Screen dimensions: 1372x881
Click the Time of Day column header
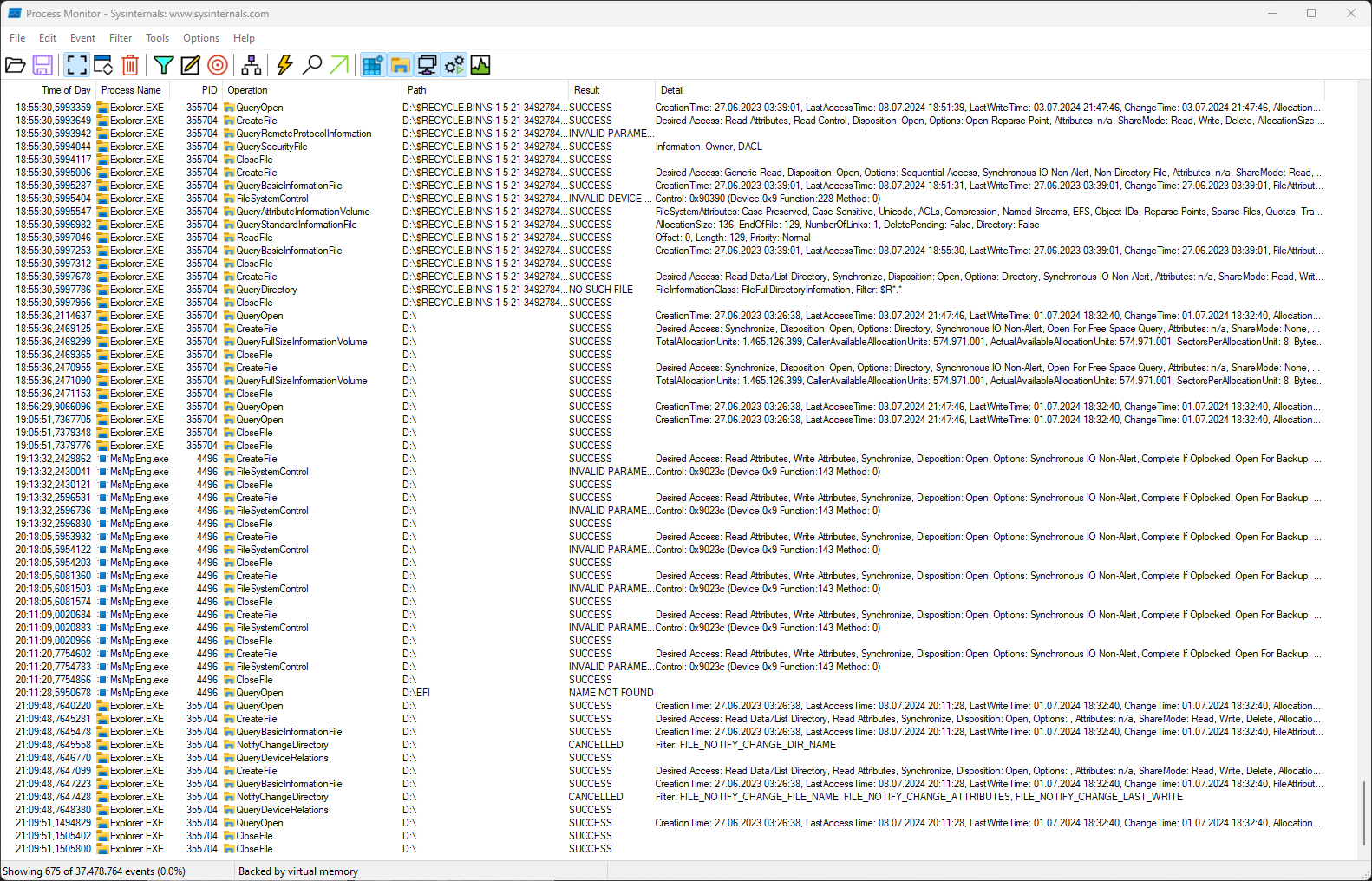49,90
